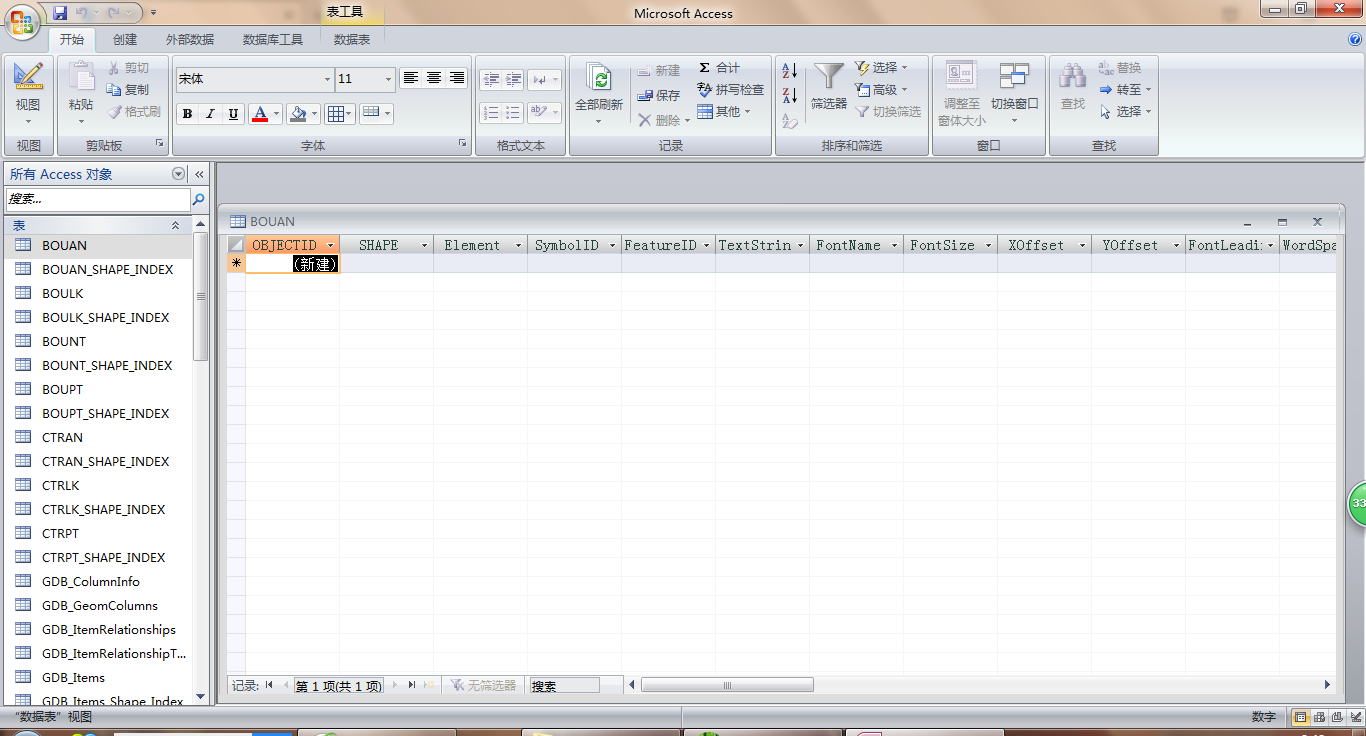
Task: Toggle italic formatting
Action: pos(210,114)
